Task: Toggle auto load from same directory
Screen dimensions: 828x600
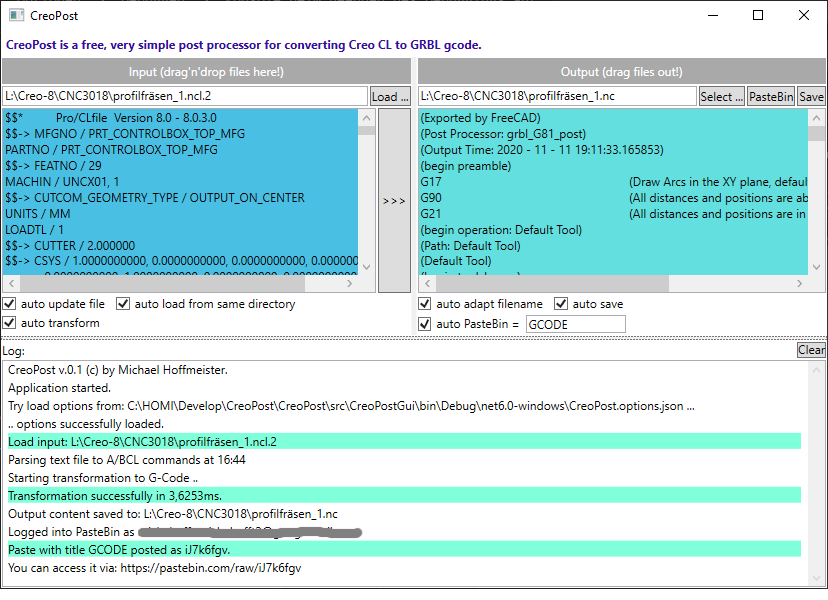Action: 123,304
